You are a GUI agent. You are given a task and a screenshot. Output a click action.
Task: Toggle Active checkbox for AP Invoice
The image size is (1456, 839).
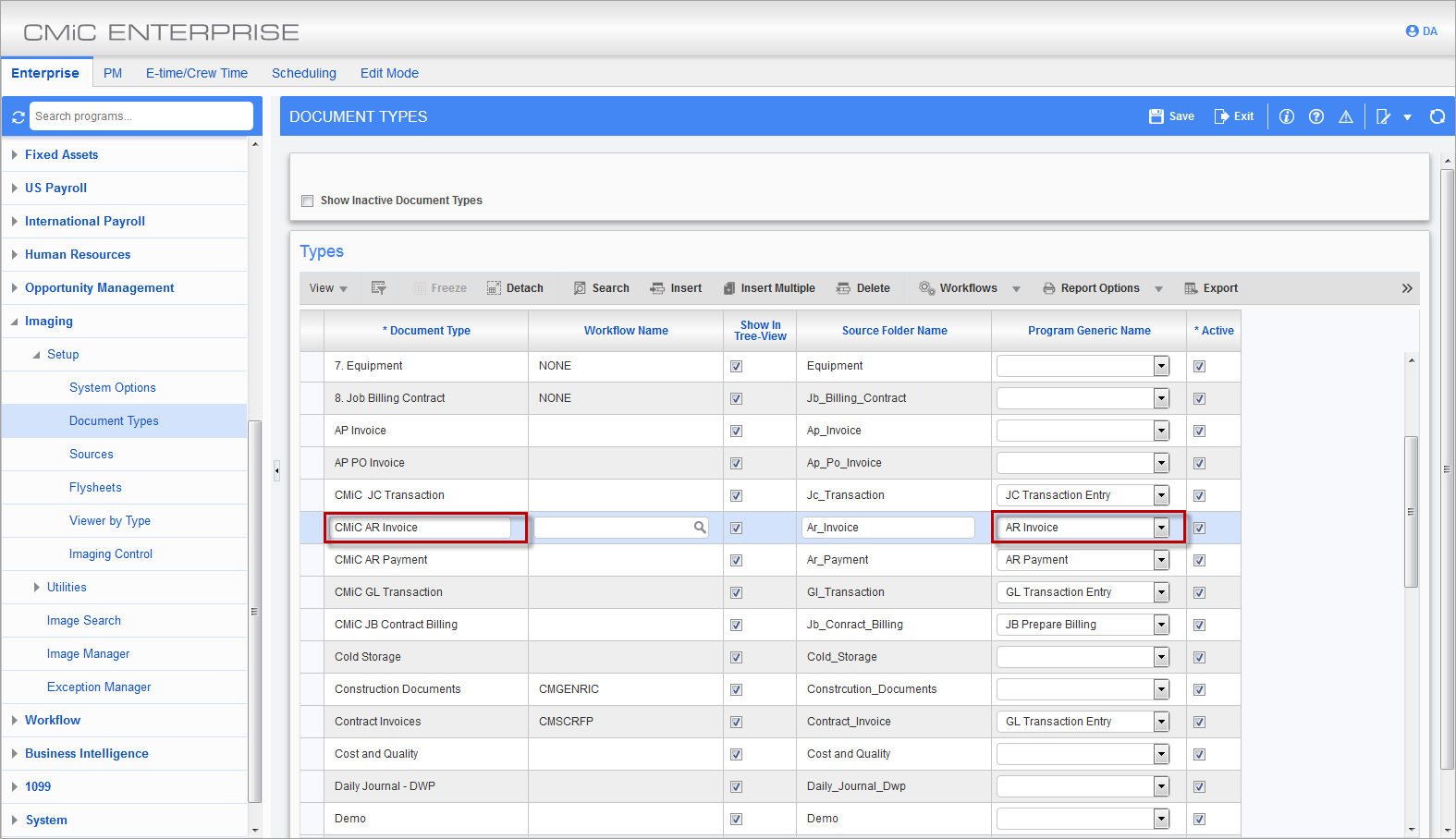(x=1200, y=431)
